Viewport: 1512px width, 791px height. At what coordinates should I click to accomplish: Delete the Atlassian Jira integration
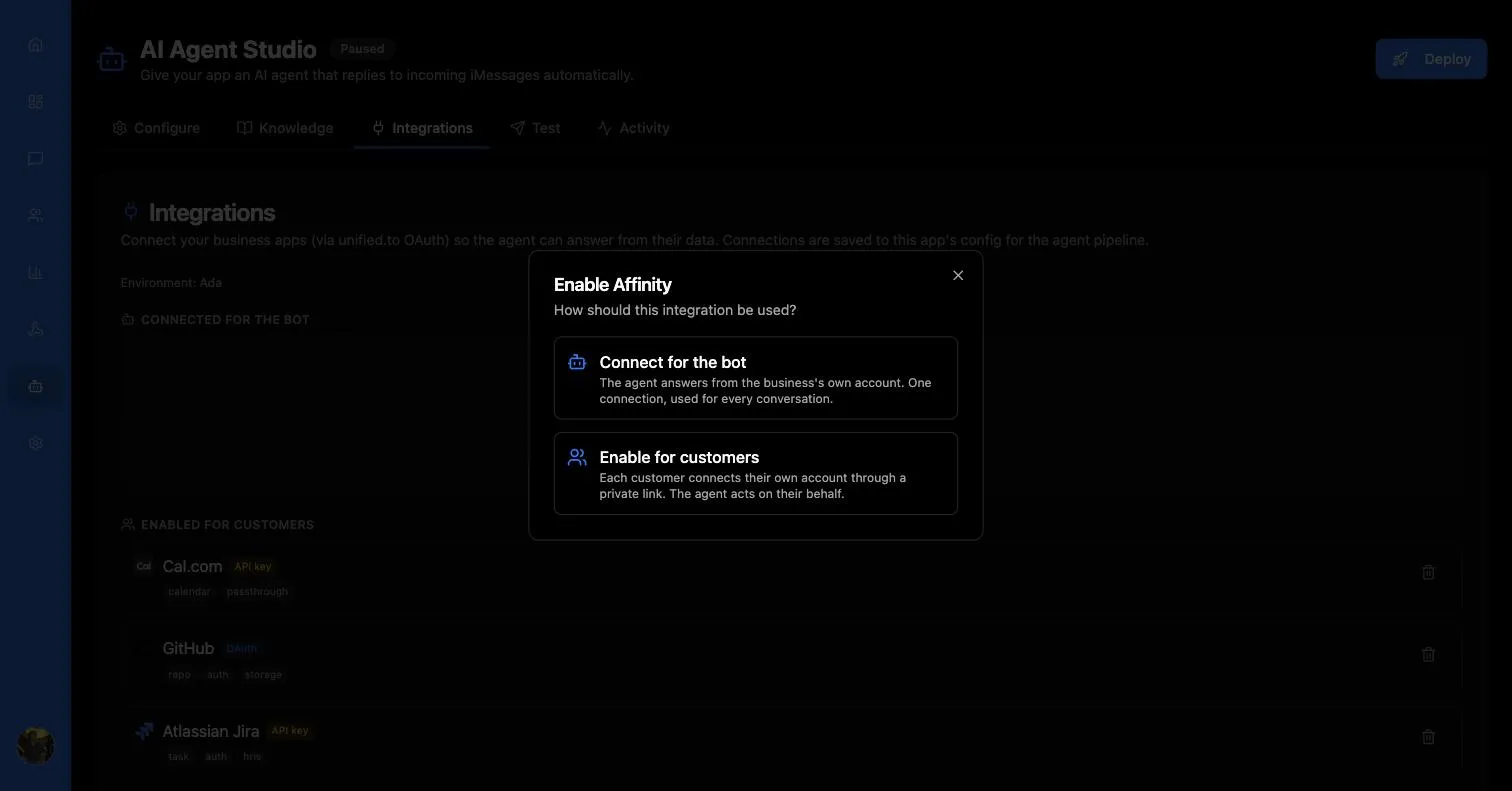point(1428,737)
